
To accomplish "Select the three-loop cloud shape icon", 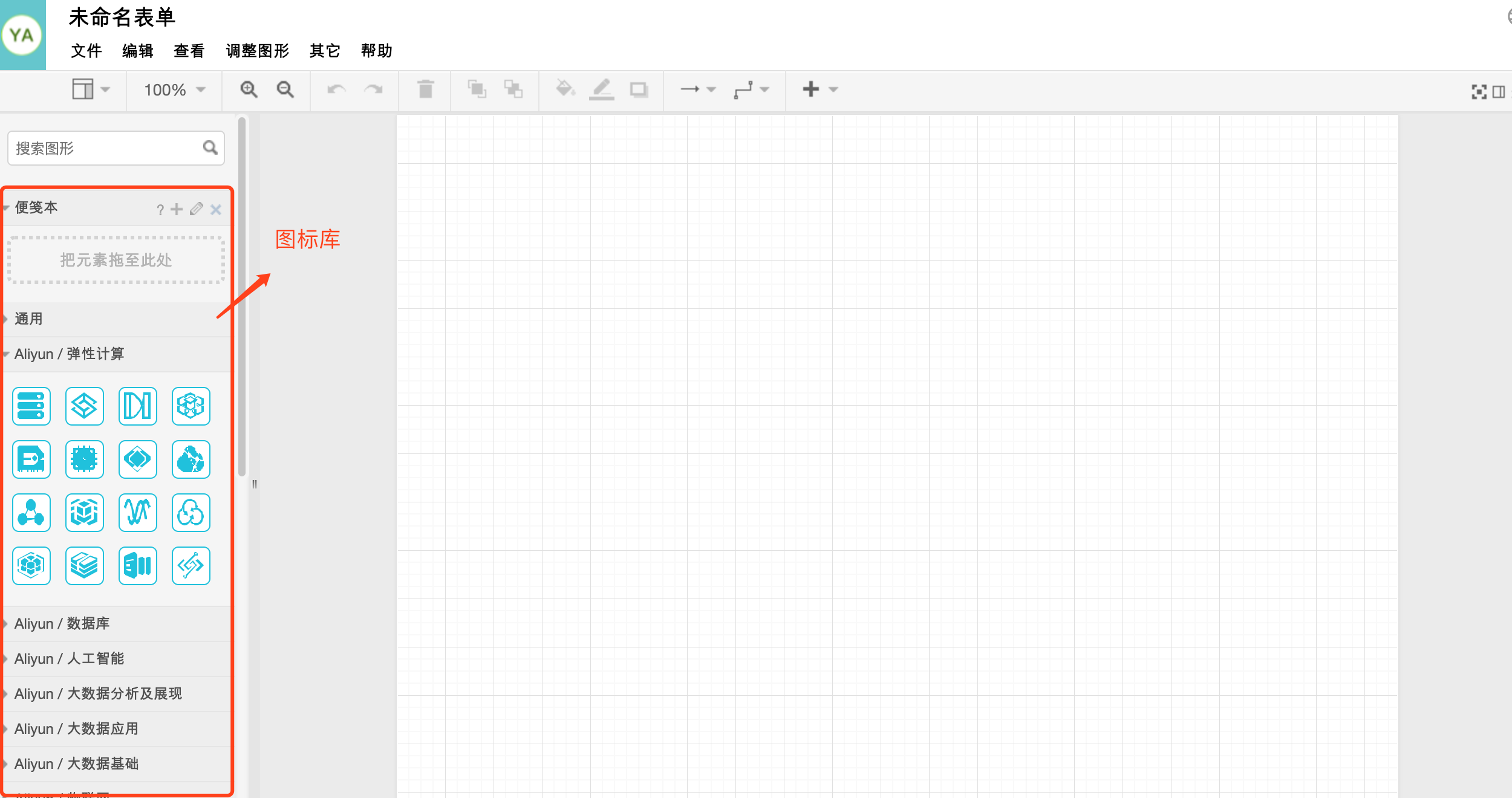I will (191, 513).
